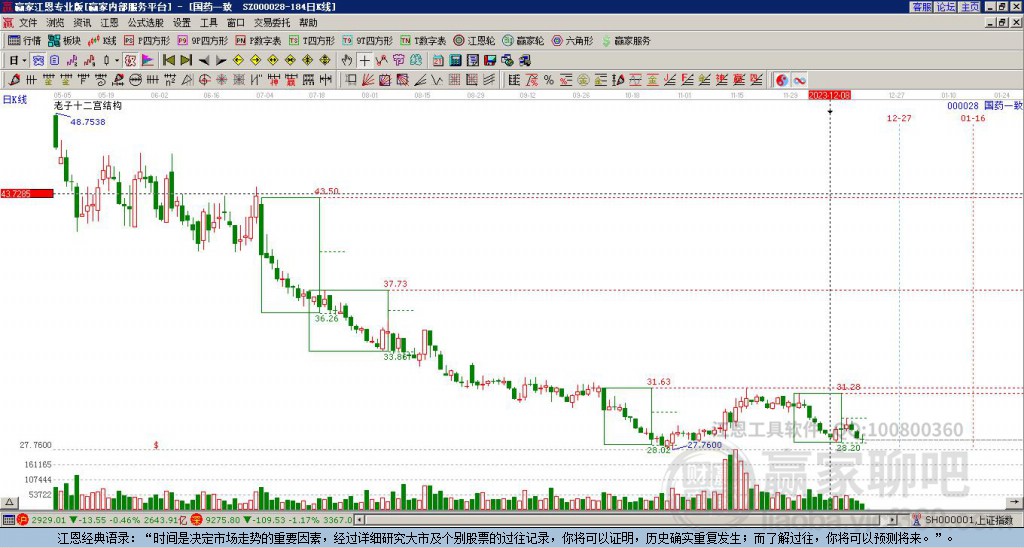
Task: Open the T数字表 tool
Action: pyautogui.click(x=423, y=40)
